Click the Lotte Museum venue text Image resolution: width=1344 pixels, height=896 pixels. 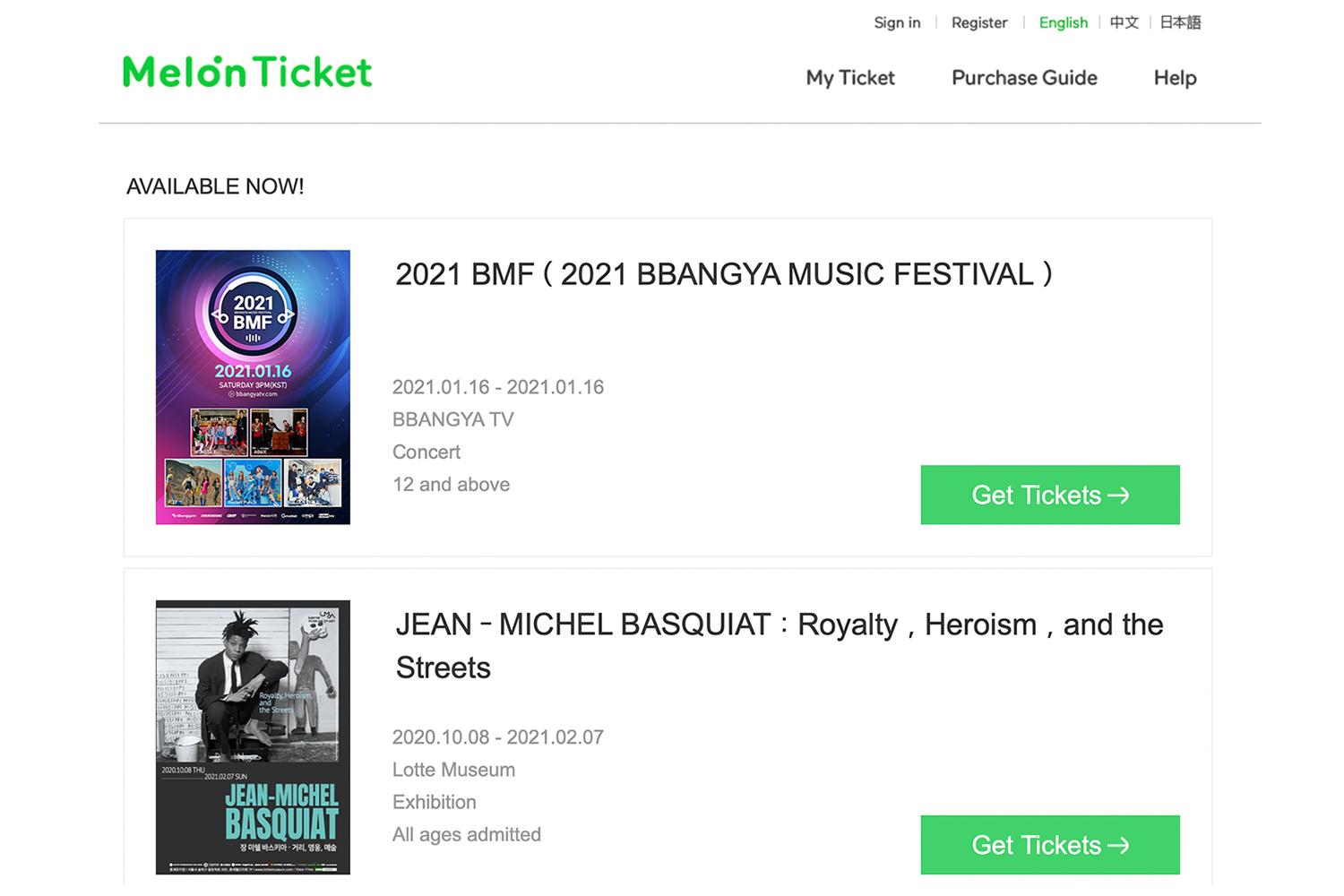pyautogui.click(x=453, y=770)
